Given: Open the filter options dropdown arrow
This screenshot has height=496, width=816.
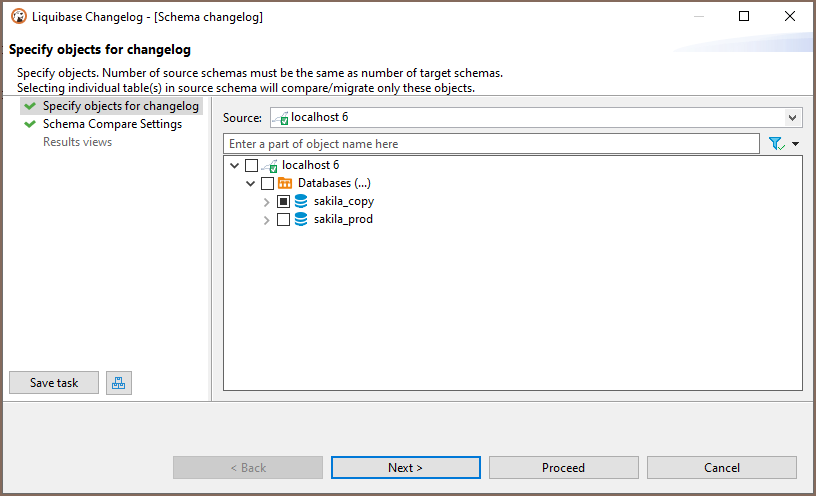Looking at the screenshot, I should (795, 144).
